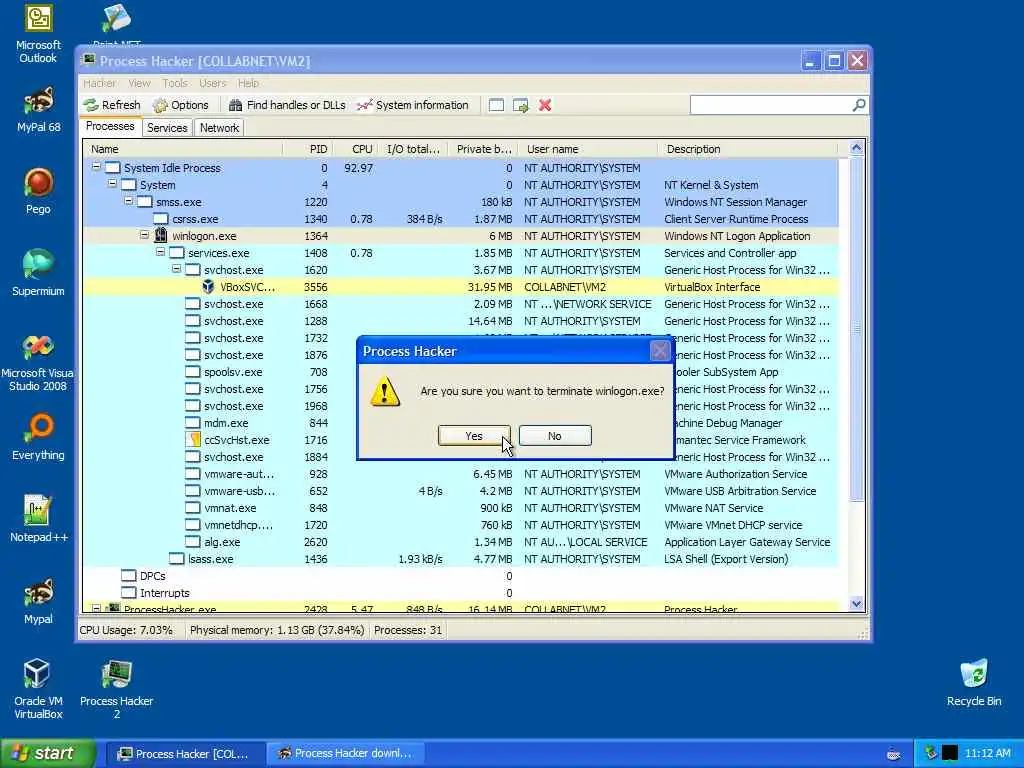Image resolution: width=1024 pixels, height=768 pixels.
Task: Sort by the PID column header
Action: coord(308,149)
